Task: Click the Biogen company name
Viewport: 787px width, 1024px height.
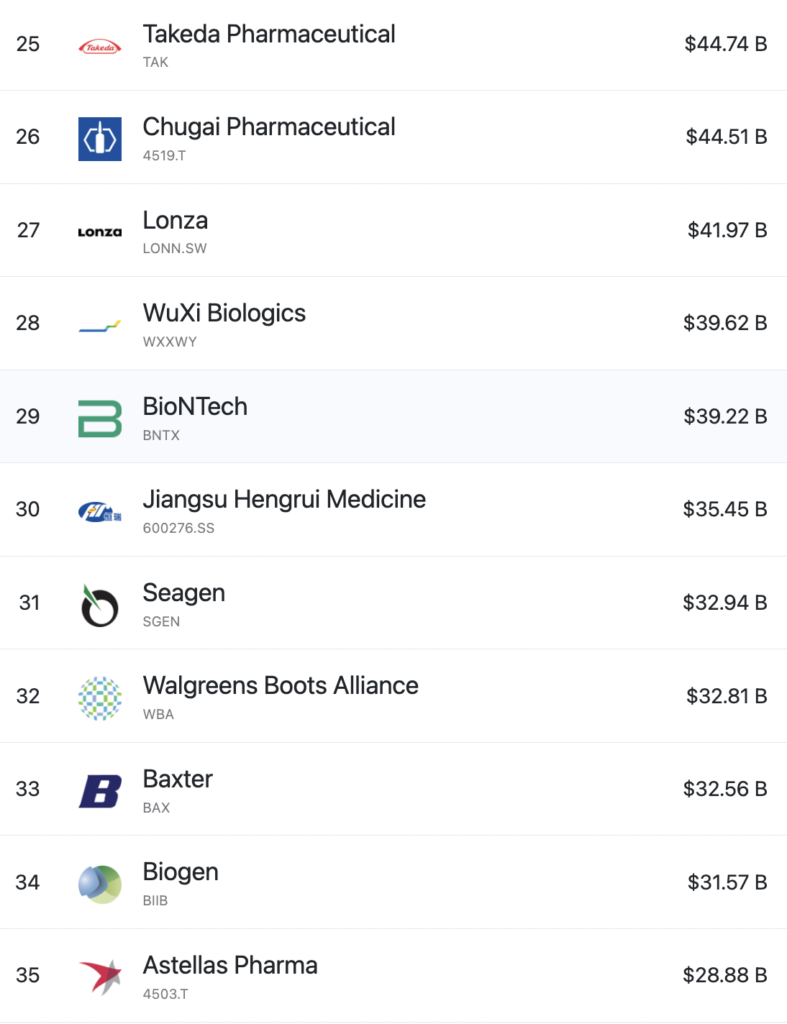Action: tap(181, 872)
